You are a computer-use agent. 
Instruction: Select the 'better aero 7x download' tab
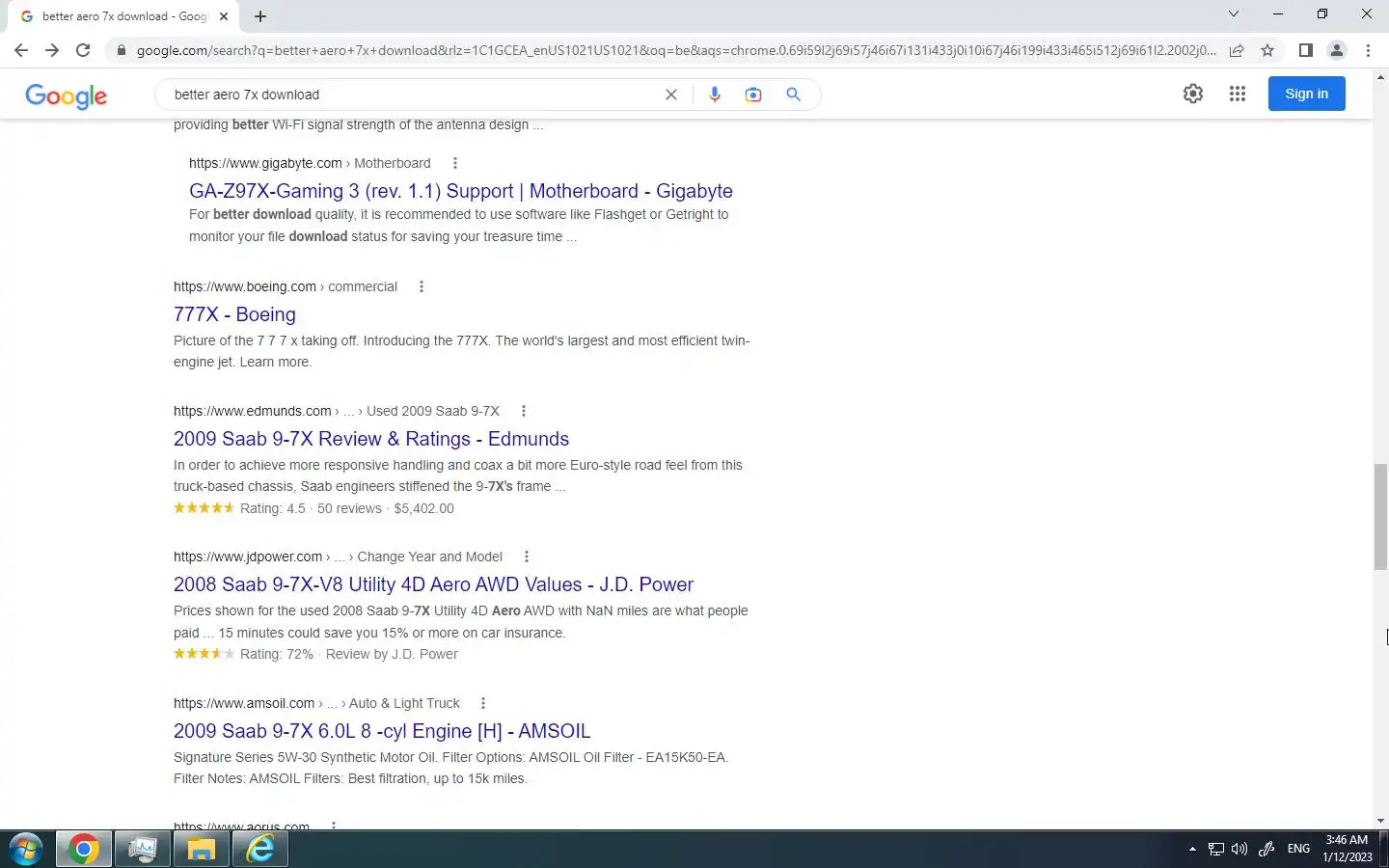click(x=125, y=16)
